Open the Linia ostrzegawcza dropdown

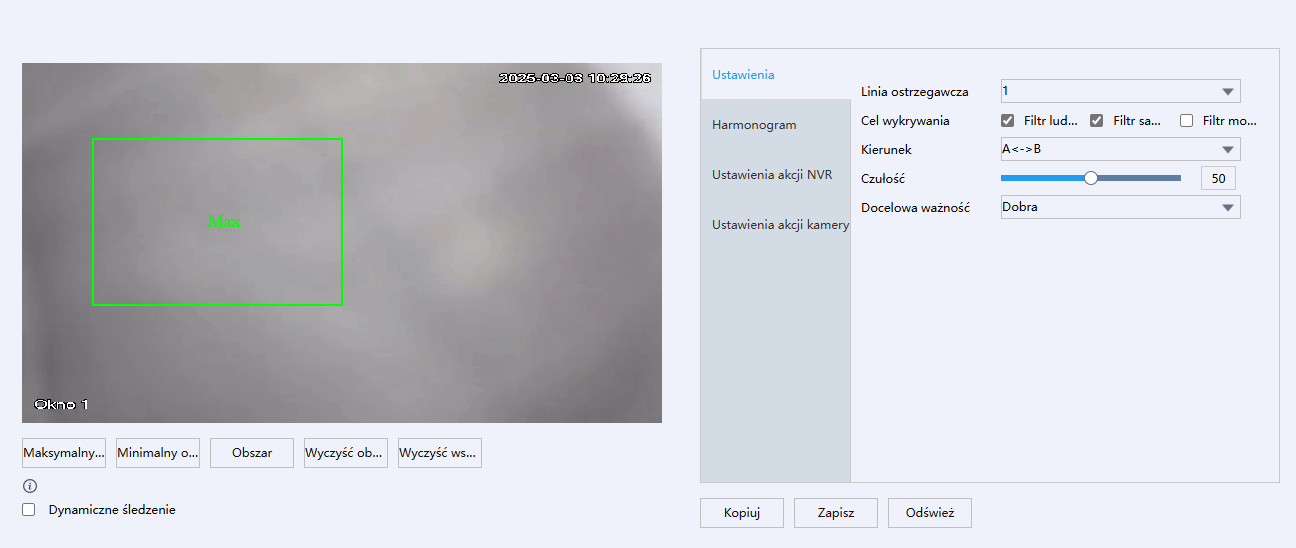1121,91
